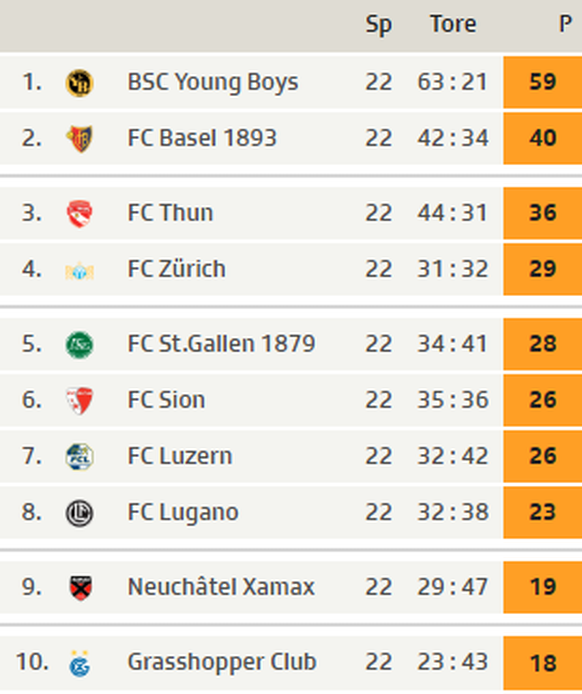This screenshot has width=582, height=694.
Task: Click the BSC Young Boys club crest
Action: pyautogui.click(x=80, y=83)
